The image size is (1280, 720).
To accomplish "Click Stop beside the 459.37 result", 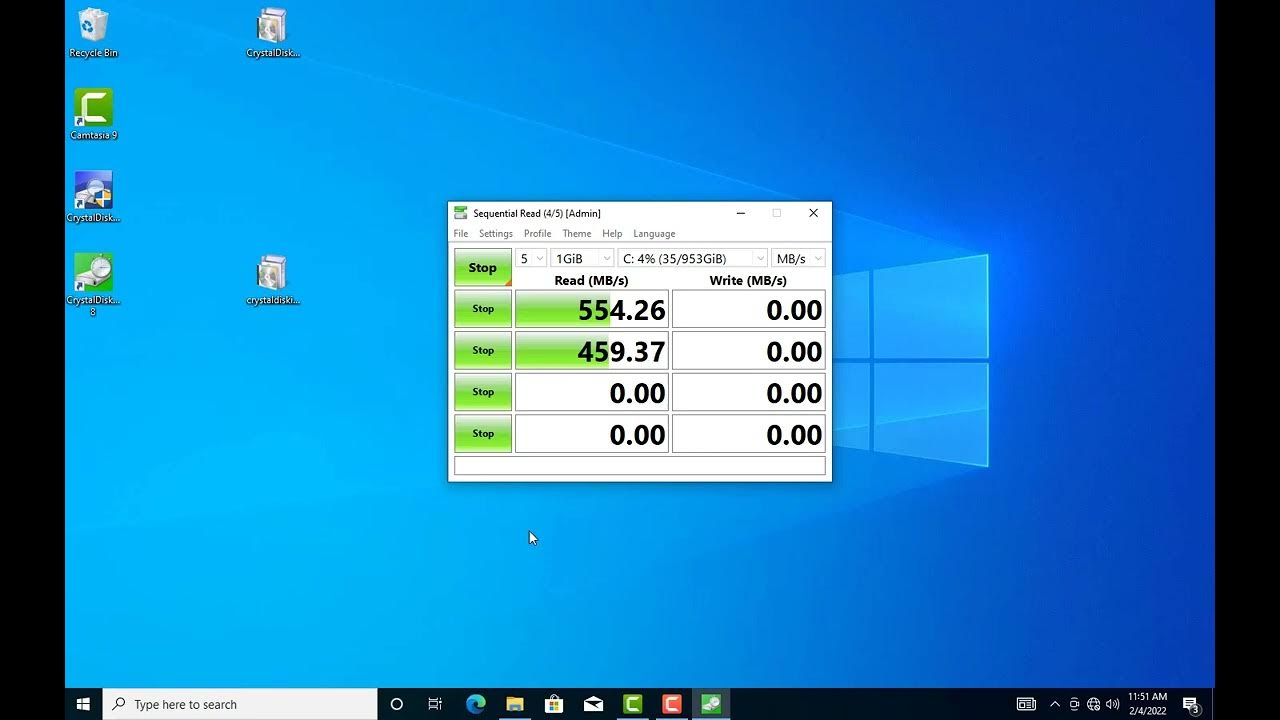I will pos(483,350).
